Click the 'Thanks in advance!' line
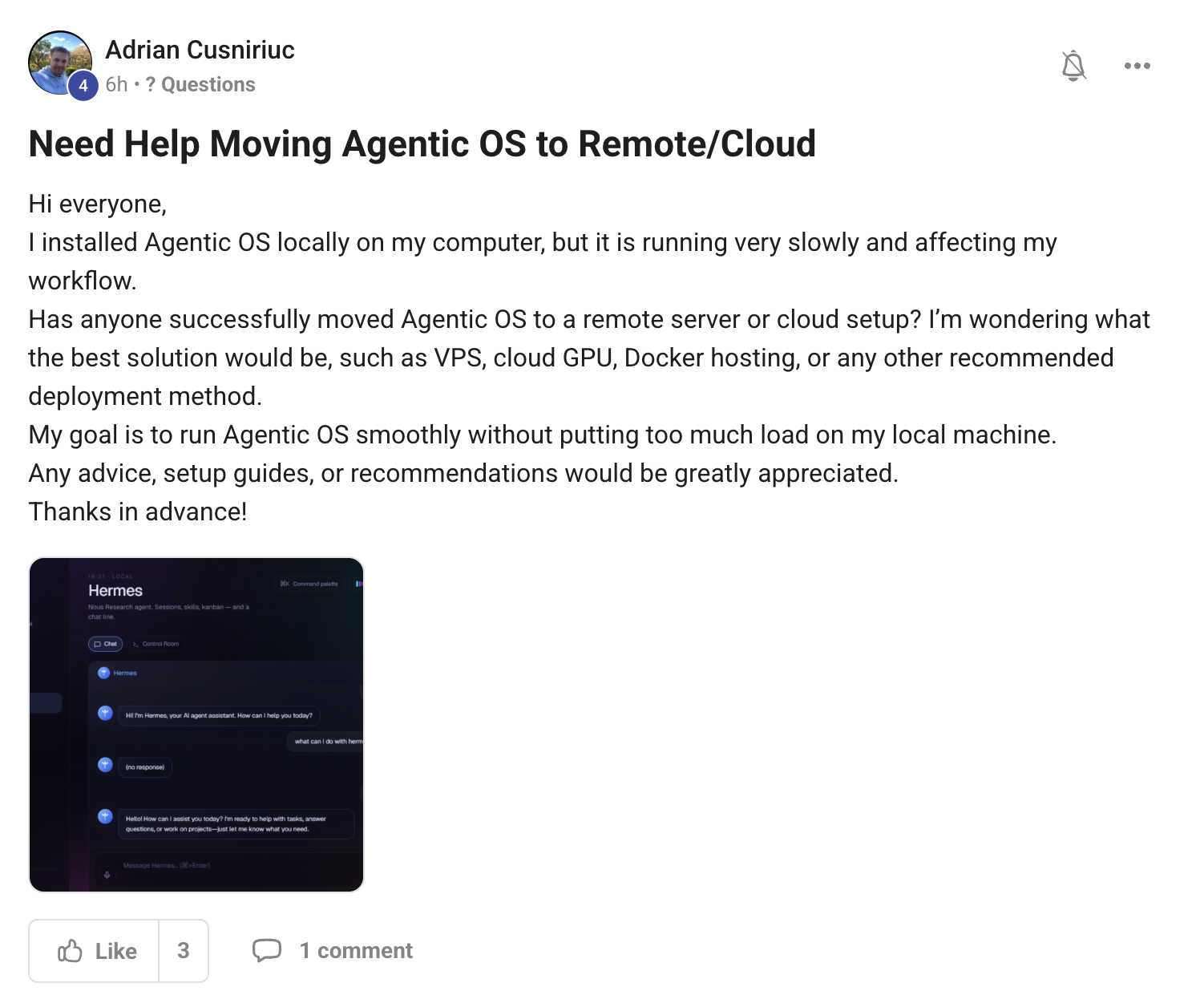The height and width of the screenshot is (991, 1204). tap(138, 512)
